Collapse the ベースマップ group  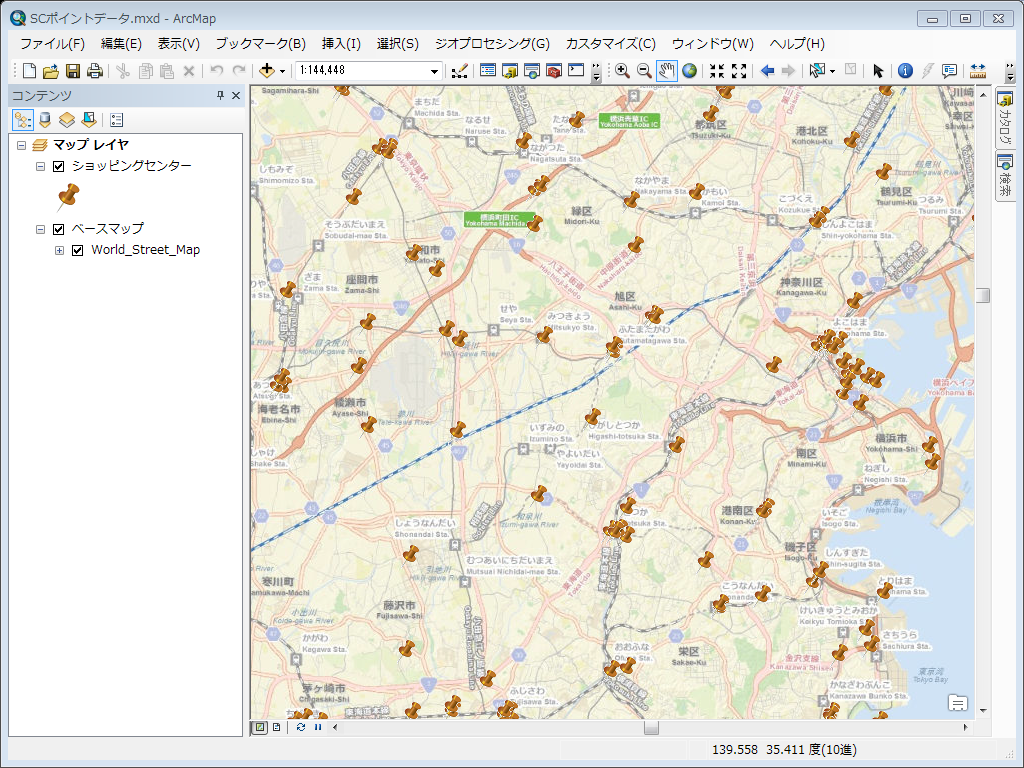tap(40, 230)
